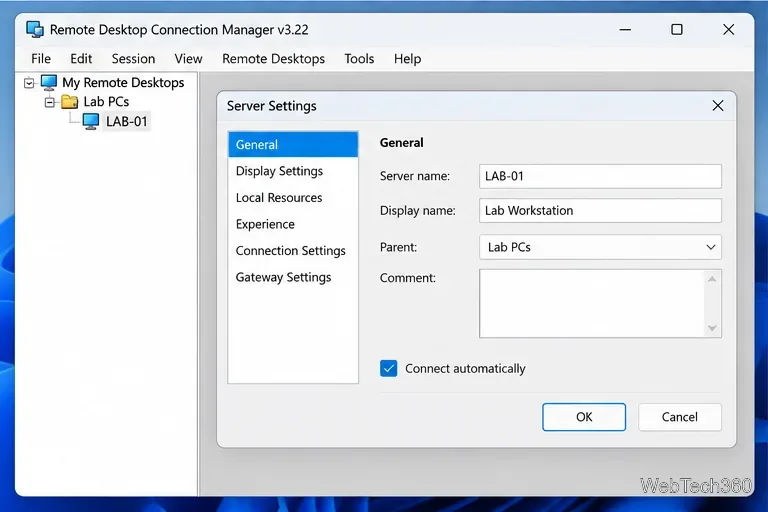Click the LAB-01 computer icon
This screenshot has height=512, width=768.
pyautogui.click(x=91, y=121)
